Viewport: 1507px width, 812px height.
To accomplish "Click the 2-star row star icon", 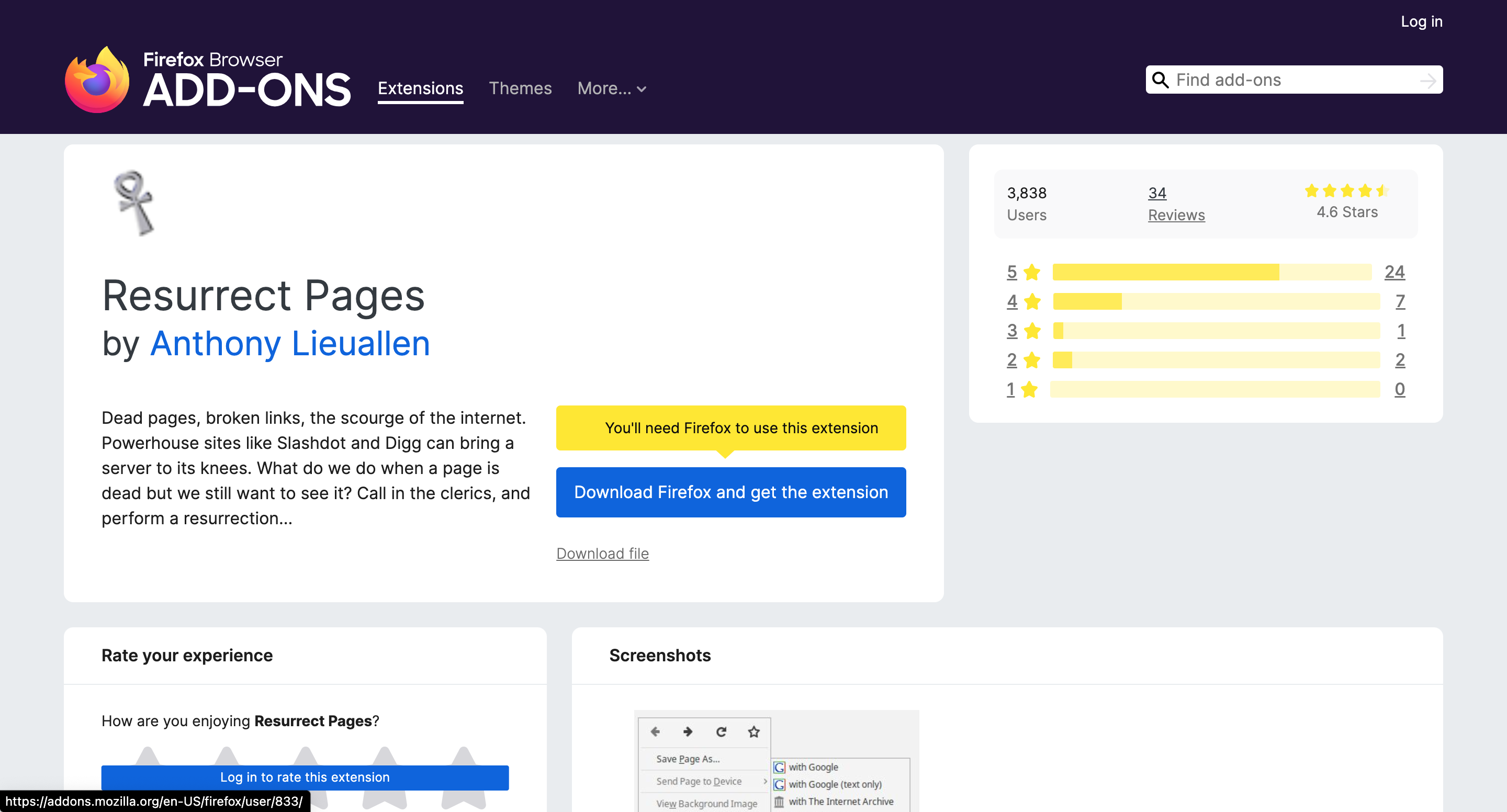I will point(1032,360).
